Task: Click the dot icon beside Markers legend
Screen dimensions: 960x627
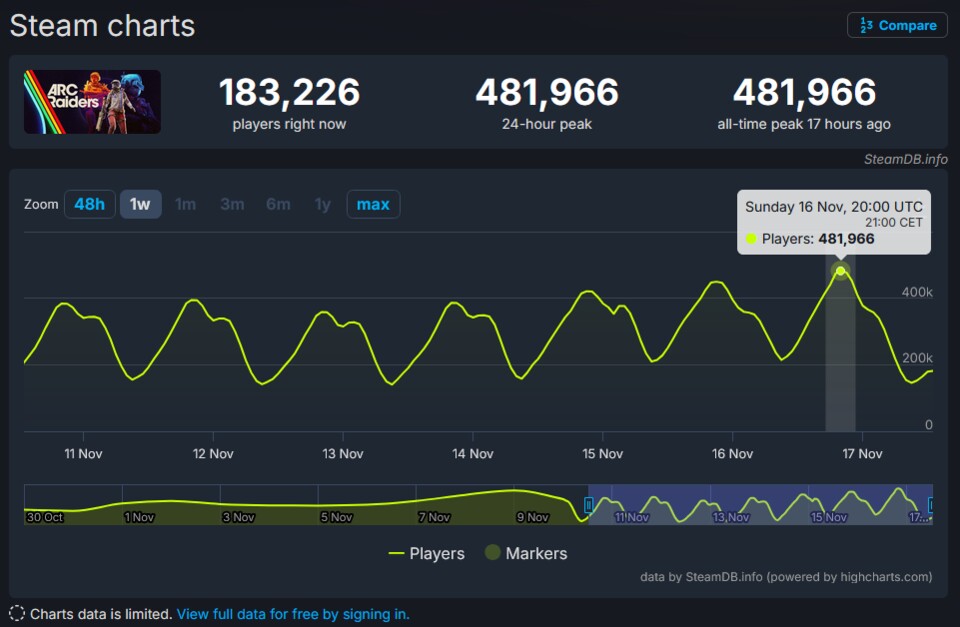Action: [x=493, y=553]
